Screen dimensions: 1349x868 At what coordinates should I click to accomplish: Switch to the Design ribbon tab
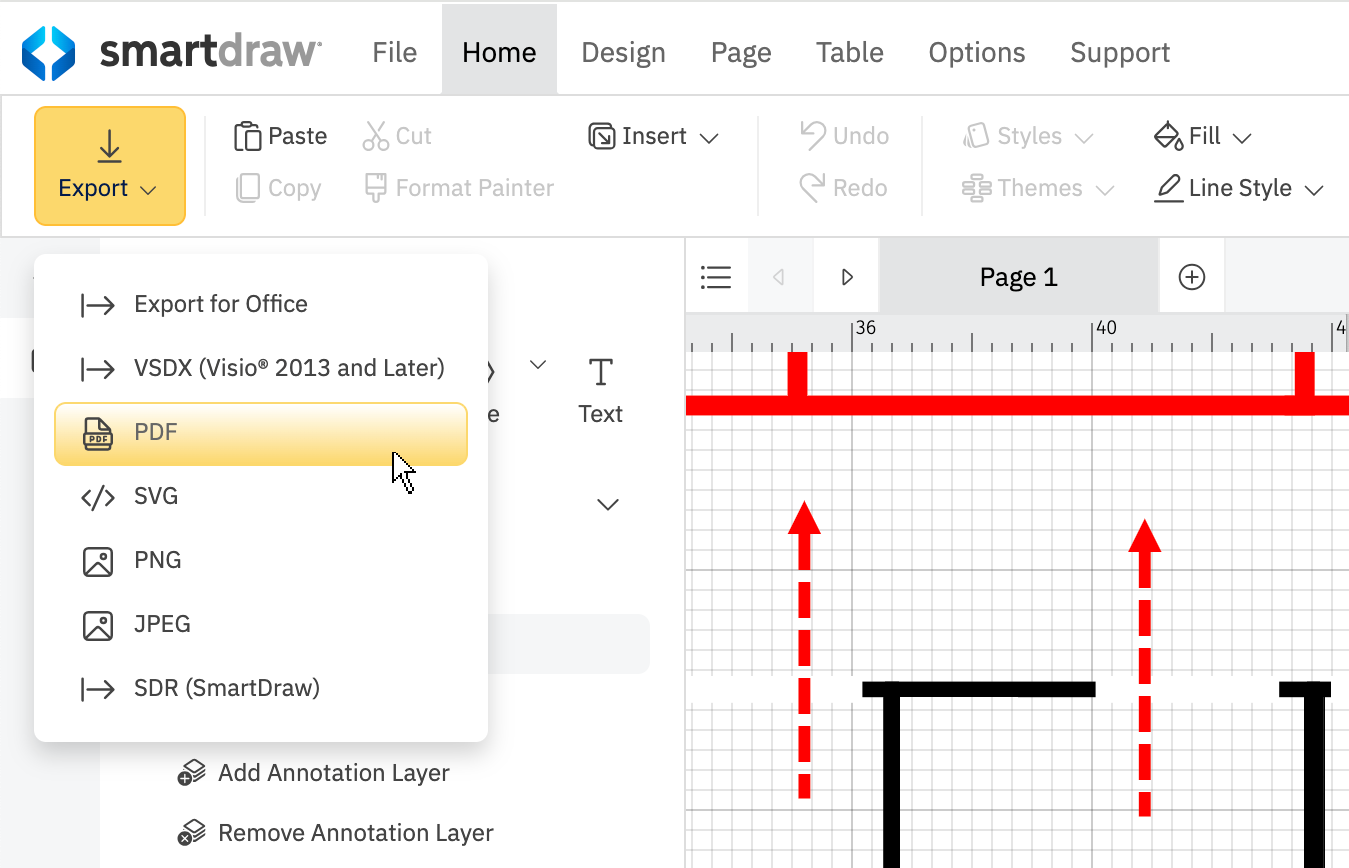point(623,52)
